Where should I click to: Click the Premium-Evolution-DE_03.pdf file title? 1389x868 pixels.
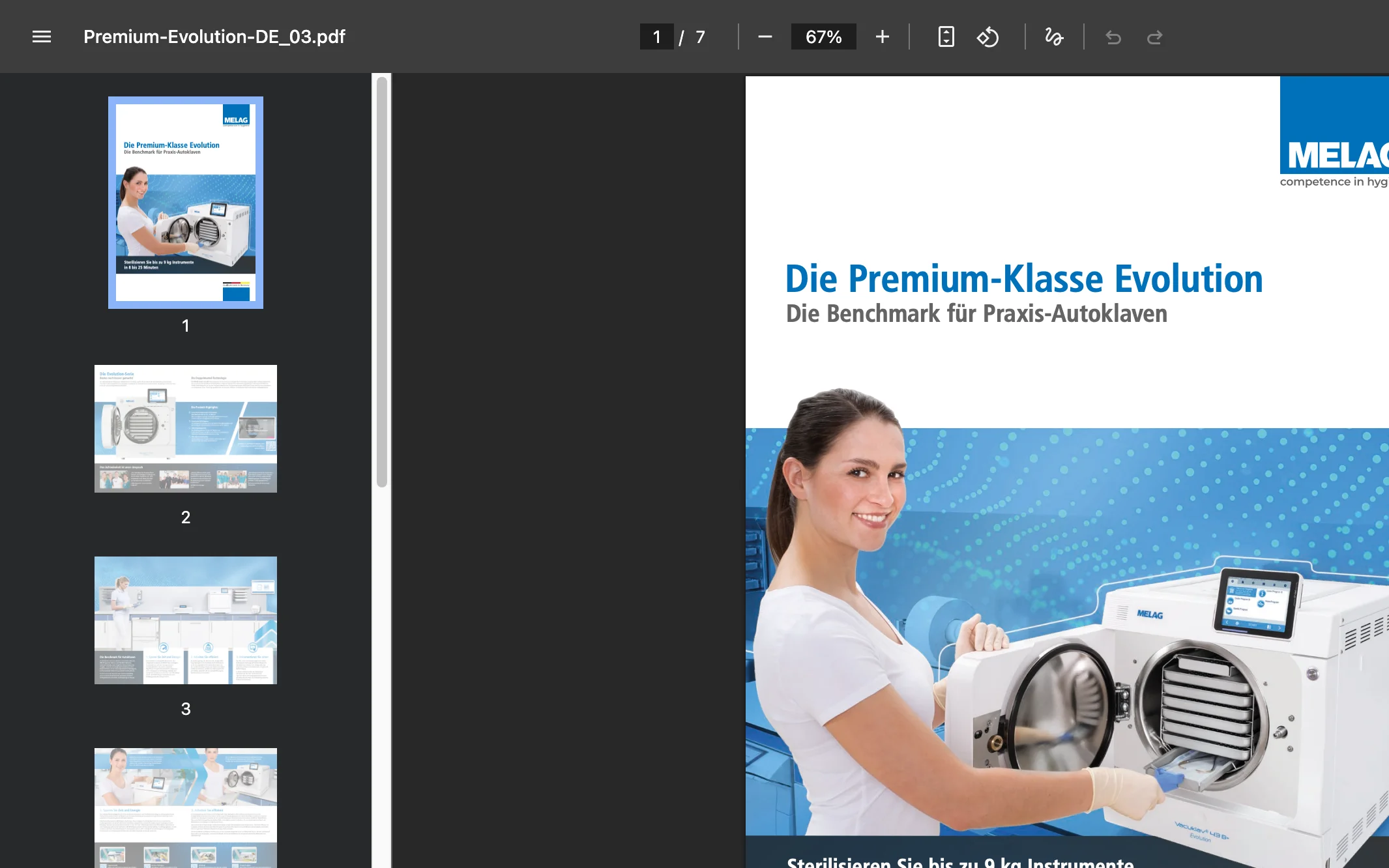click(214, 37)
